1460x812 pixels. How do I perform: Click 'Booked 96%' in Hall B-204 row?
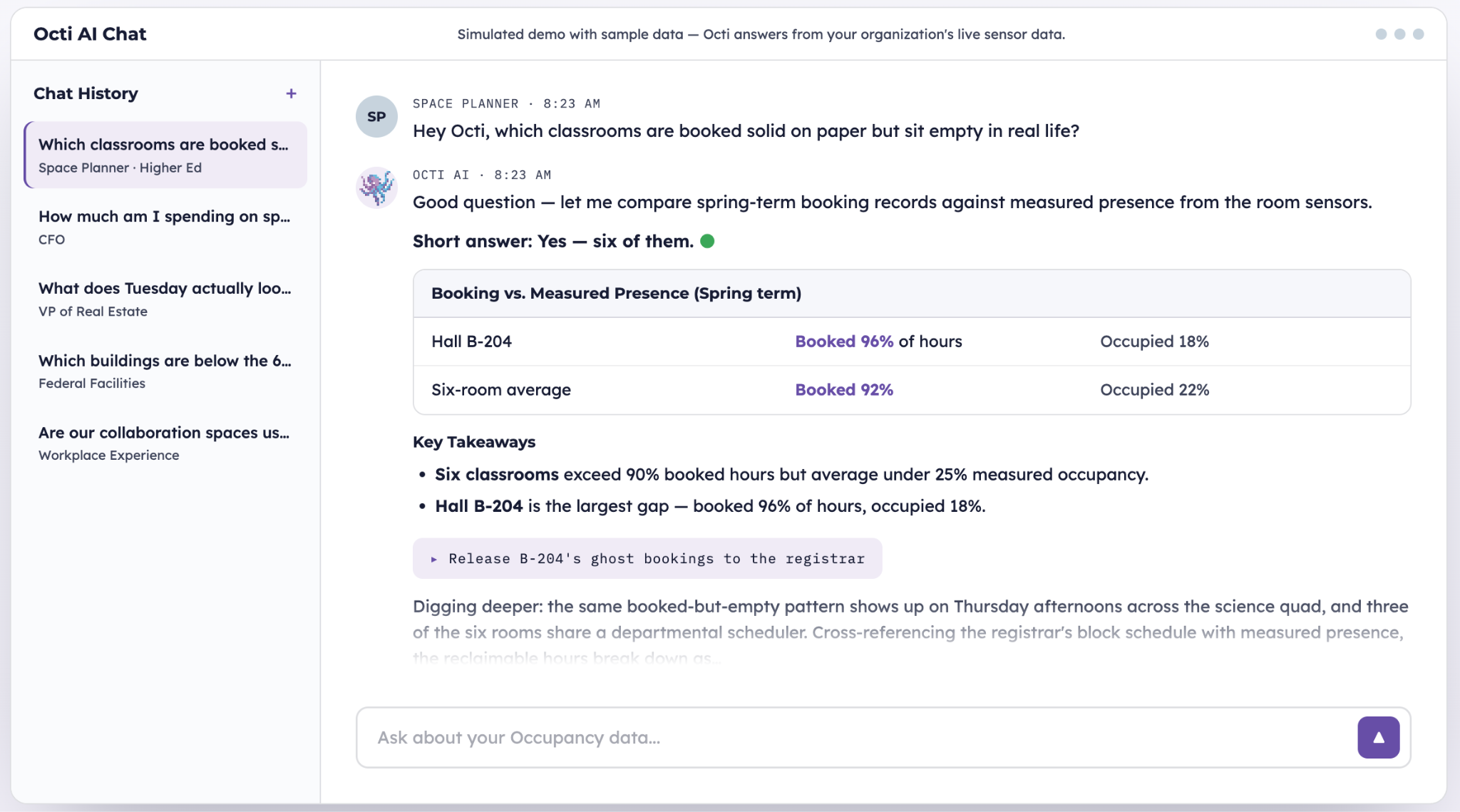[844, 341]
